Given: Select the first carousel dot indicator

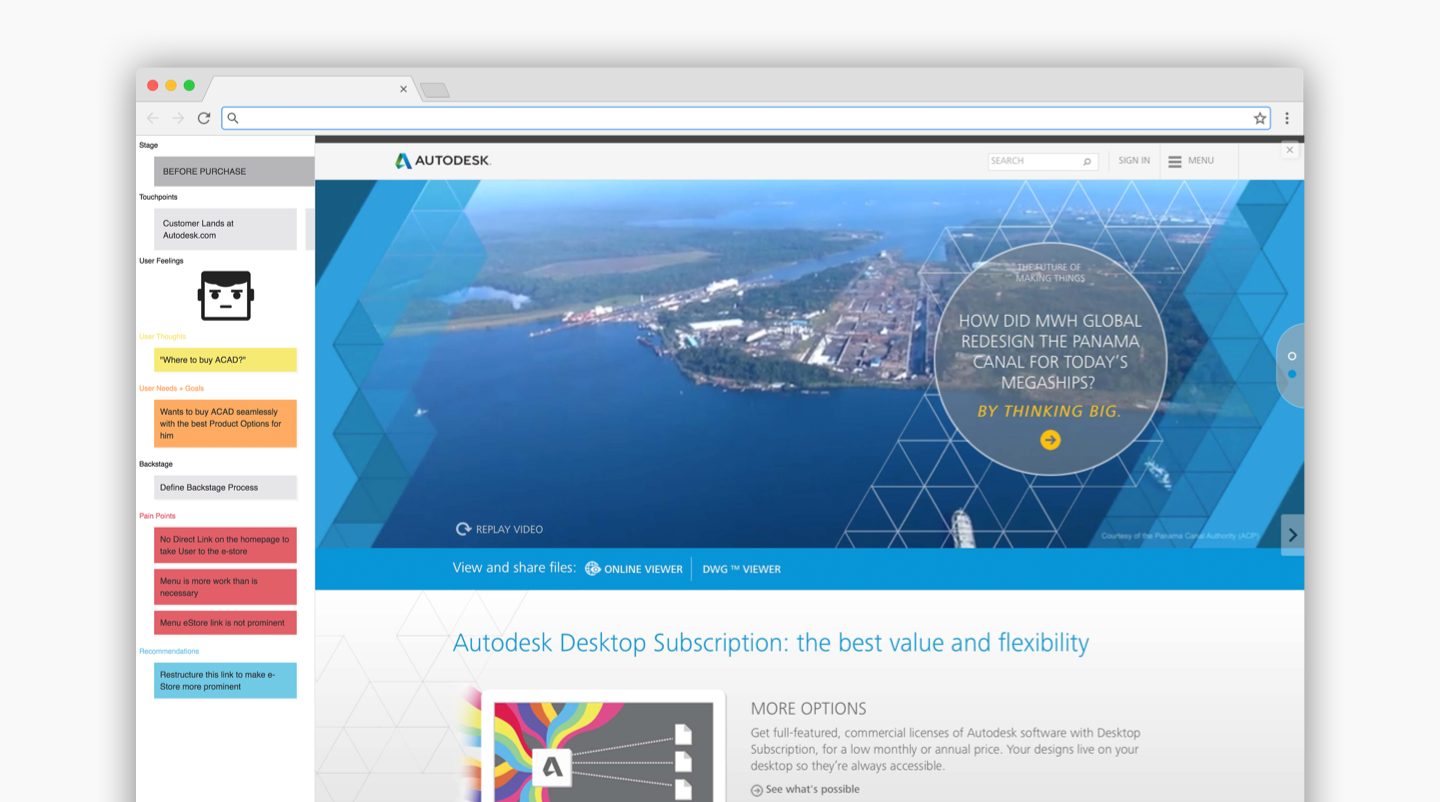Looking at the screenshot, I should pyautogui.click(x=1292, y=356).
